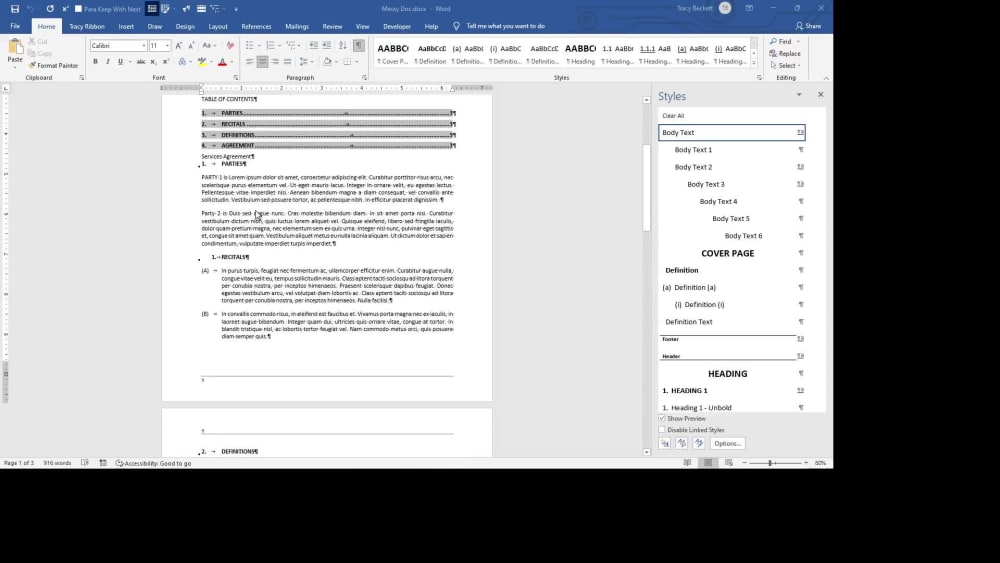1000x563 pixels.
Task: Align text left
Action: [249, 62]
